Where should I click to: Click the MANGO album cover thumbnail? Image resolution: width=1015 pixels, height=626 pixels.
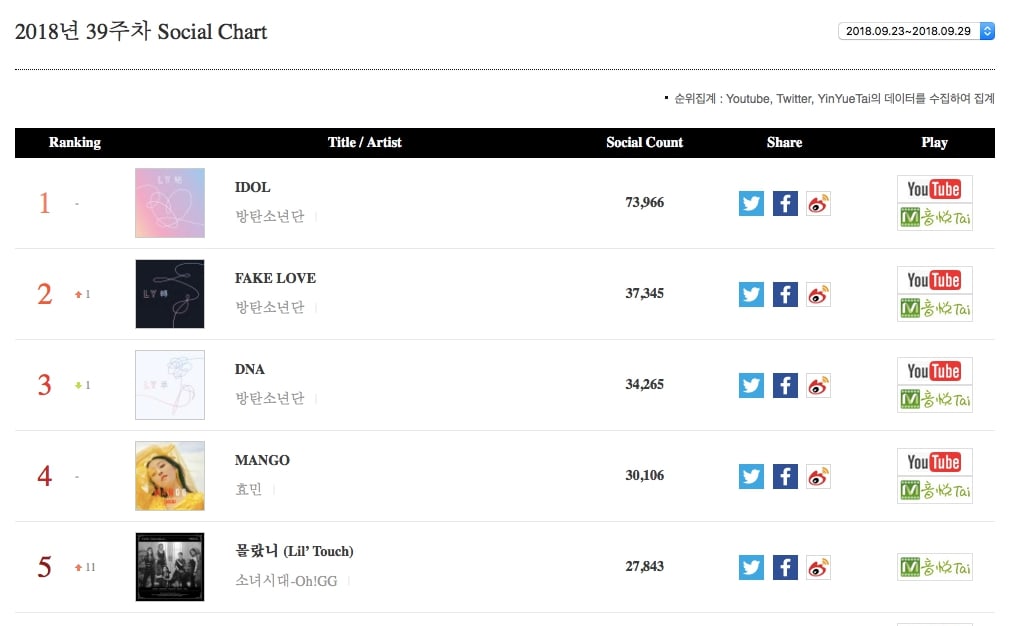[x=170, y=476]
